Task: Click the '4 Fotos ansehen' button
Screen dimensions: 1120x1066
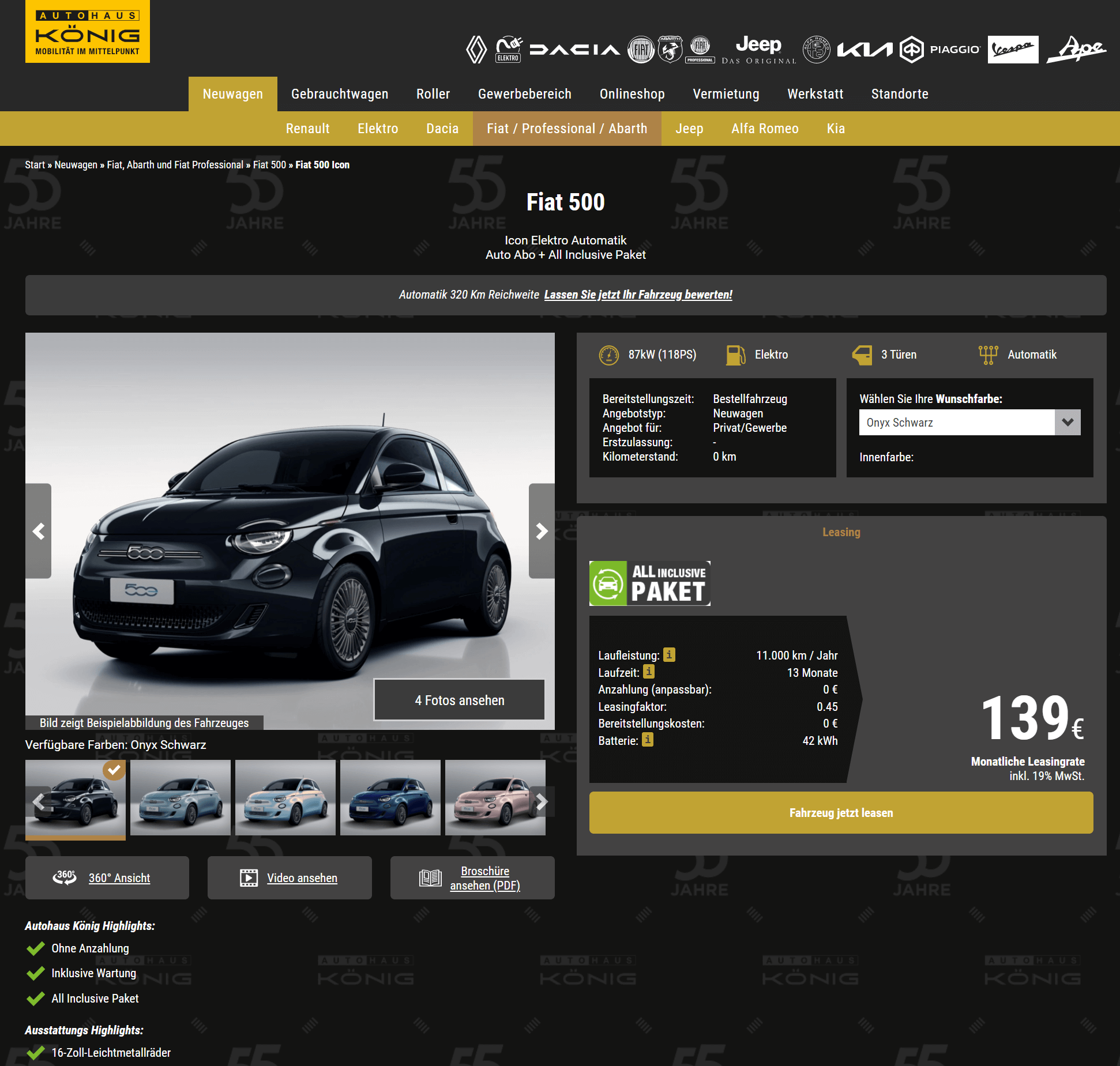Action: click(459, 700)
